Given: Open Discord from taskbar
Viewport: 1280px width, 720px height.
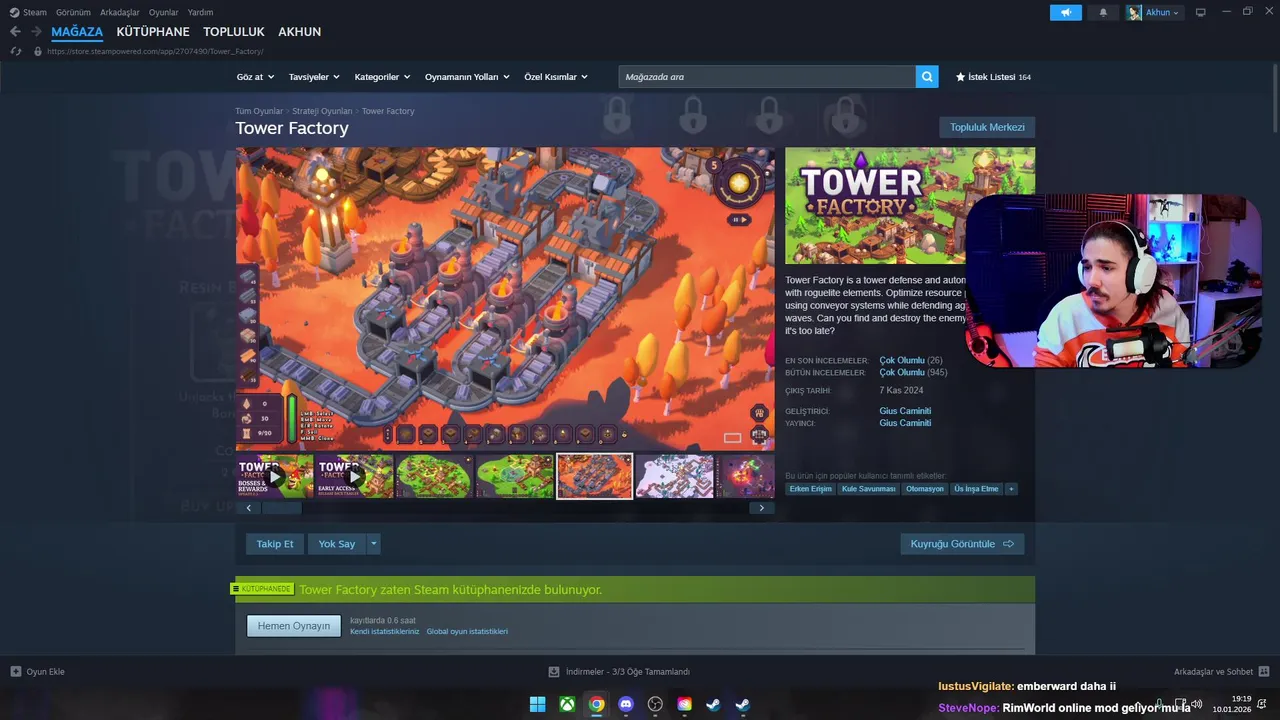Looking at the screenshot, I should coord(626,704).
